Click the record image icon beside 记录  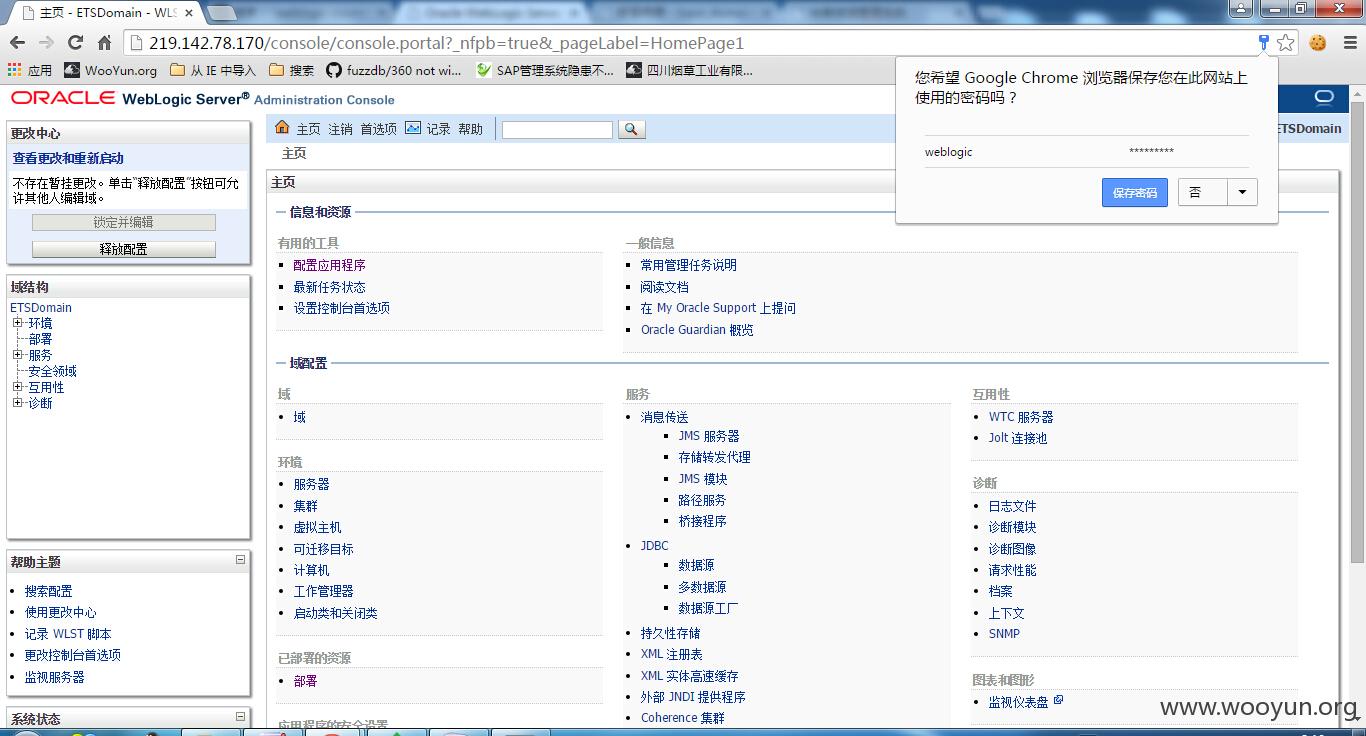tap(413, 128)
